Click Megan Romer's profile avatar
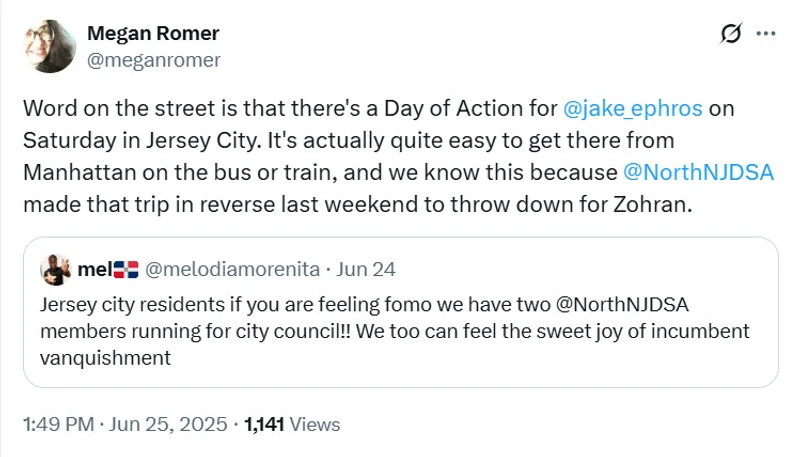Image resolution: width=800 pixels, height=457 pixels. (x=49, y=46)
